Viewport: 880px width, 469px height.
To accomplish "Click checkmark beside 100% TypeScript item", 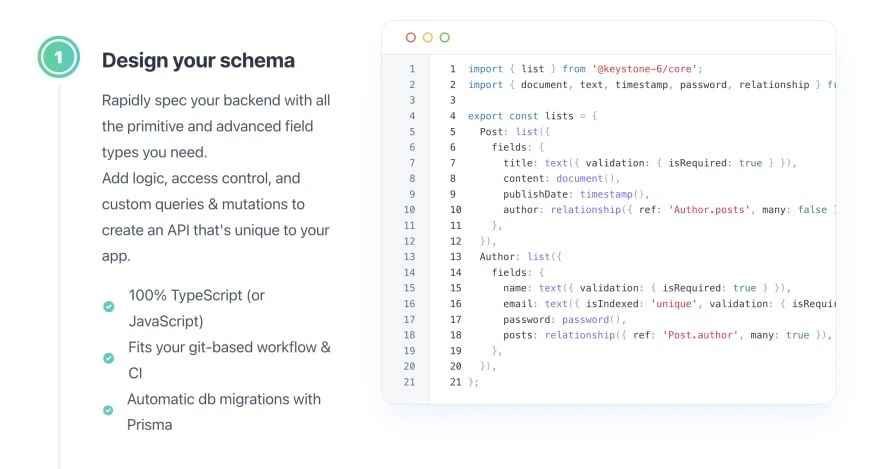I will 109,307.
